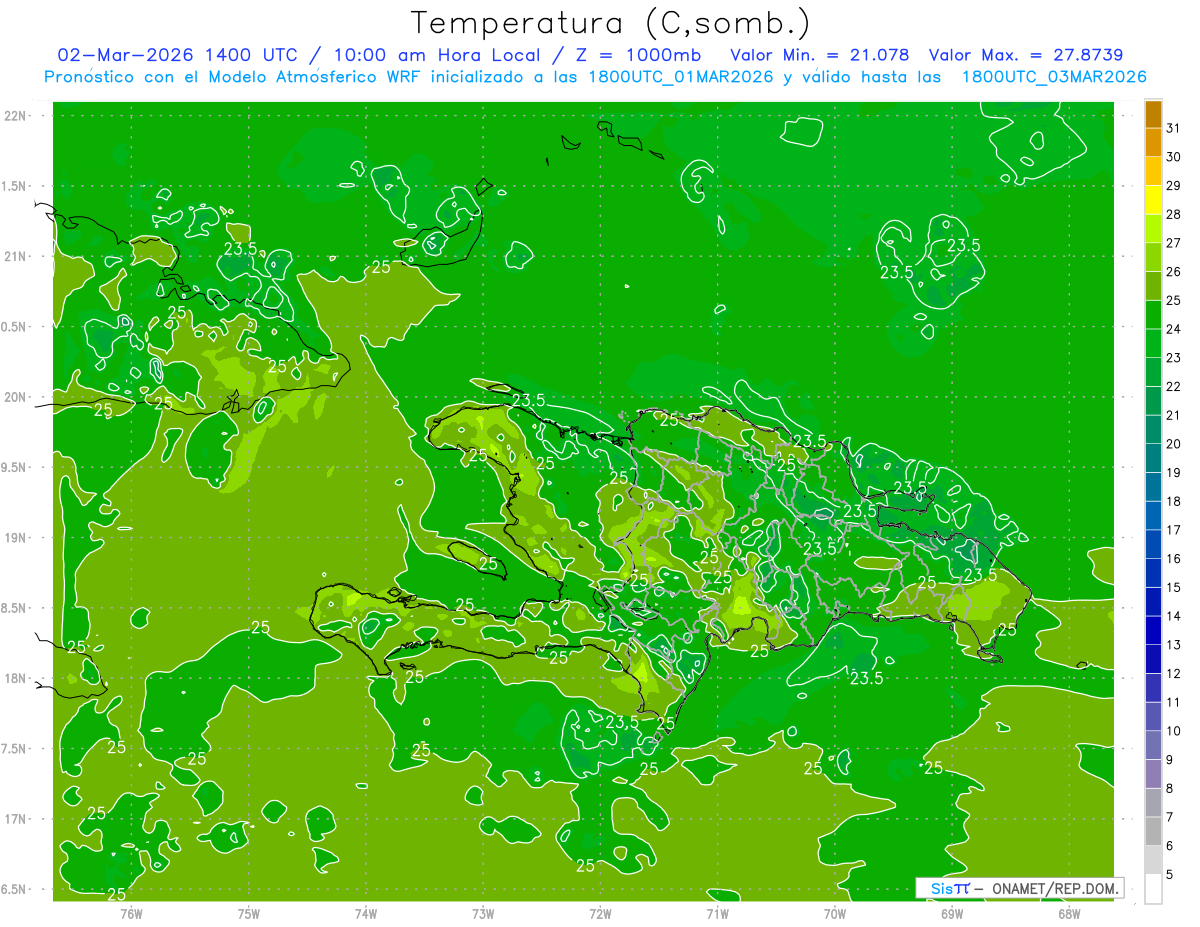Click the 22N latitude label
Image resolution: width=1200 pixels, height=927 pixels.
[x=15, y=116]
